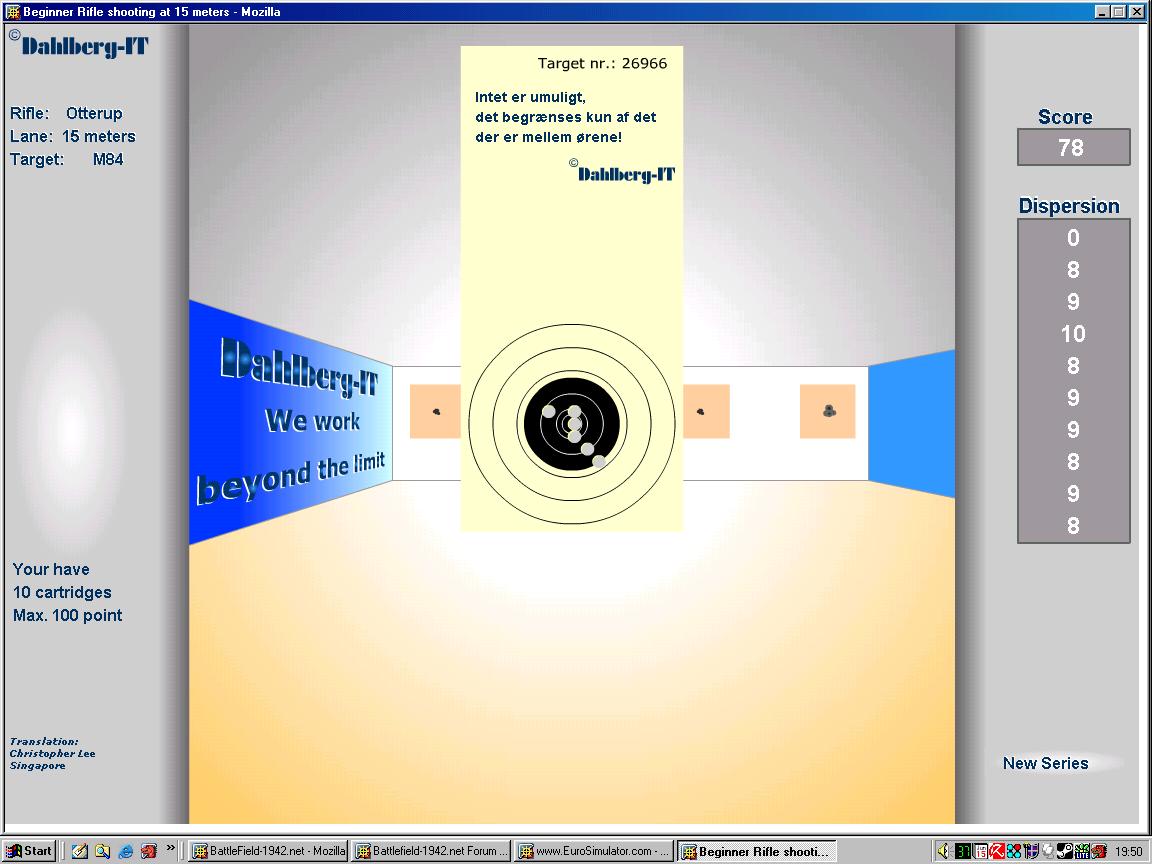Click the volume speaker tray icon
This screenshot has height=864, width=1152.
point(943,851)
